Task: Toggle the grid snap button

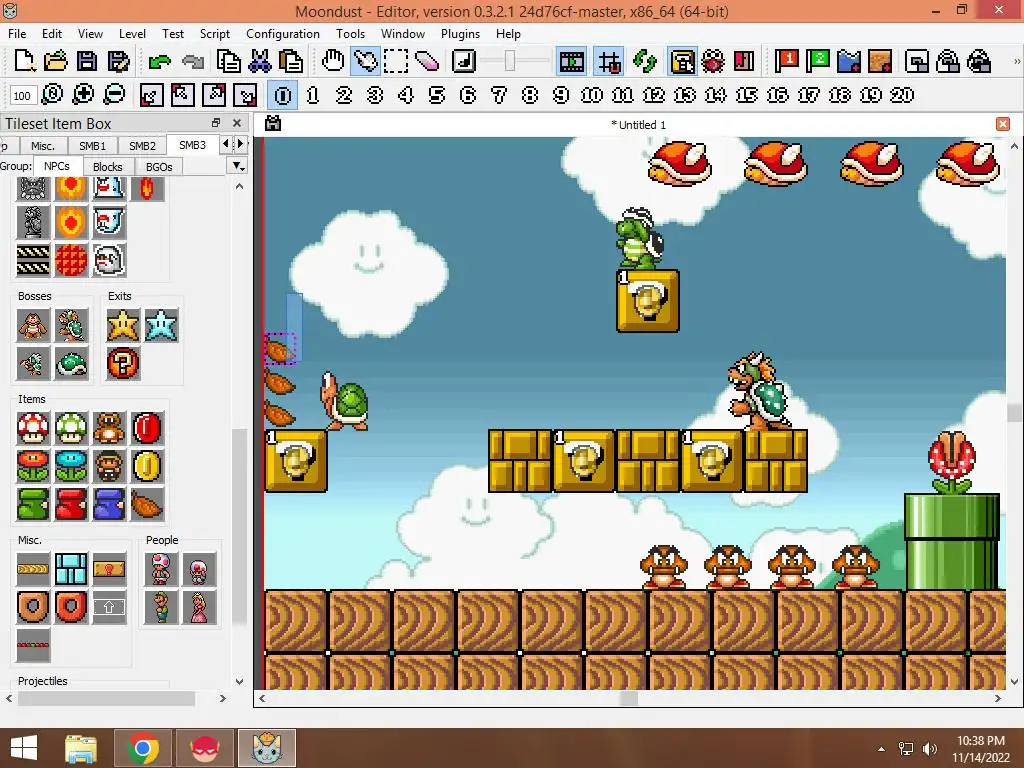Action: pos(609,61)
